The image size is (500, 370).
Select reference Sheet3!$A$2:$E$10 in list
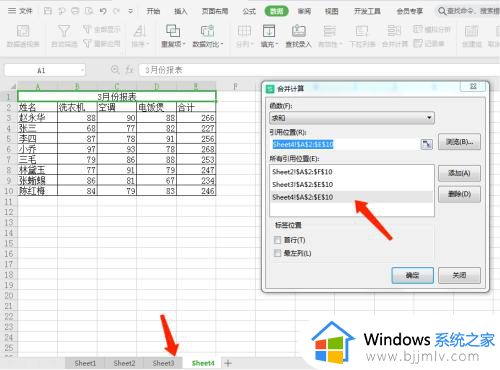(352, 184)
